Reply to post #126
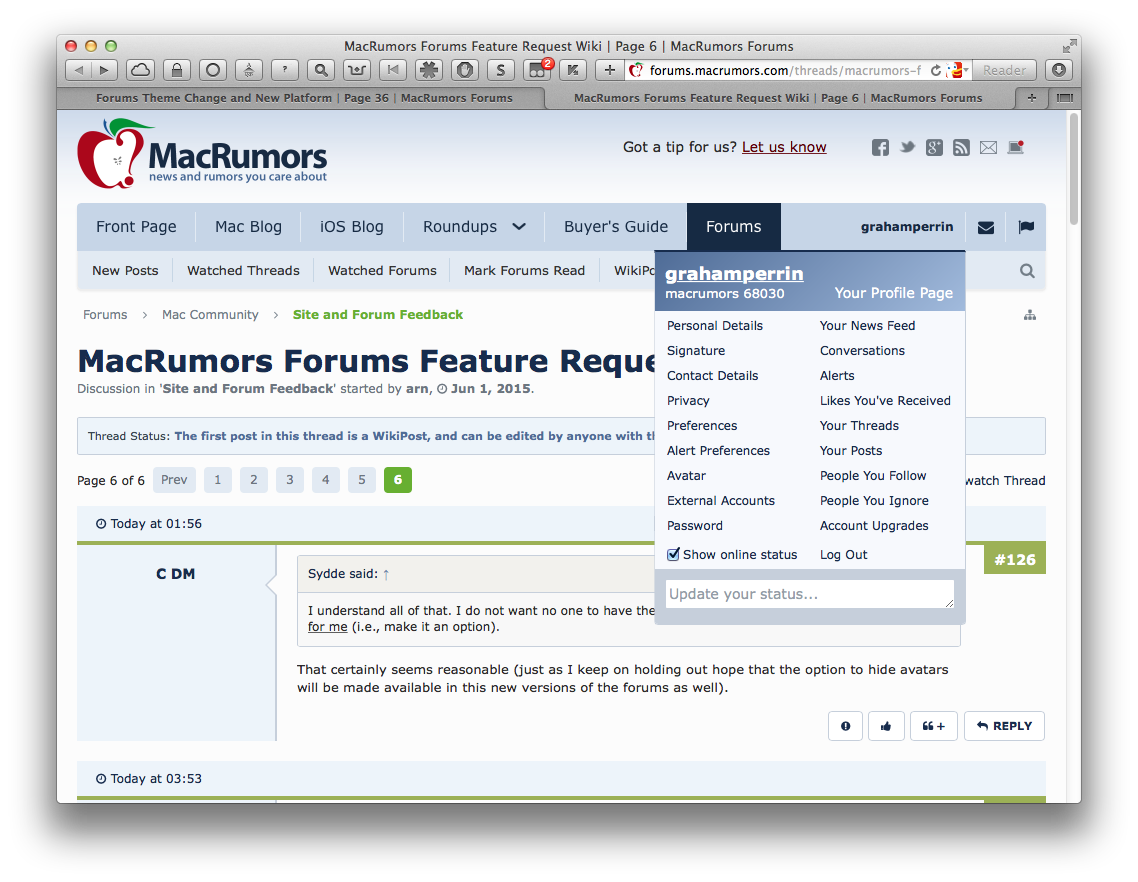The height and width of the screenshot is (882, 1138). point(1004,726)
